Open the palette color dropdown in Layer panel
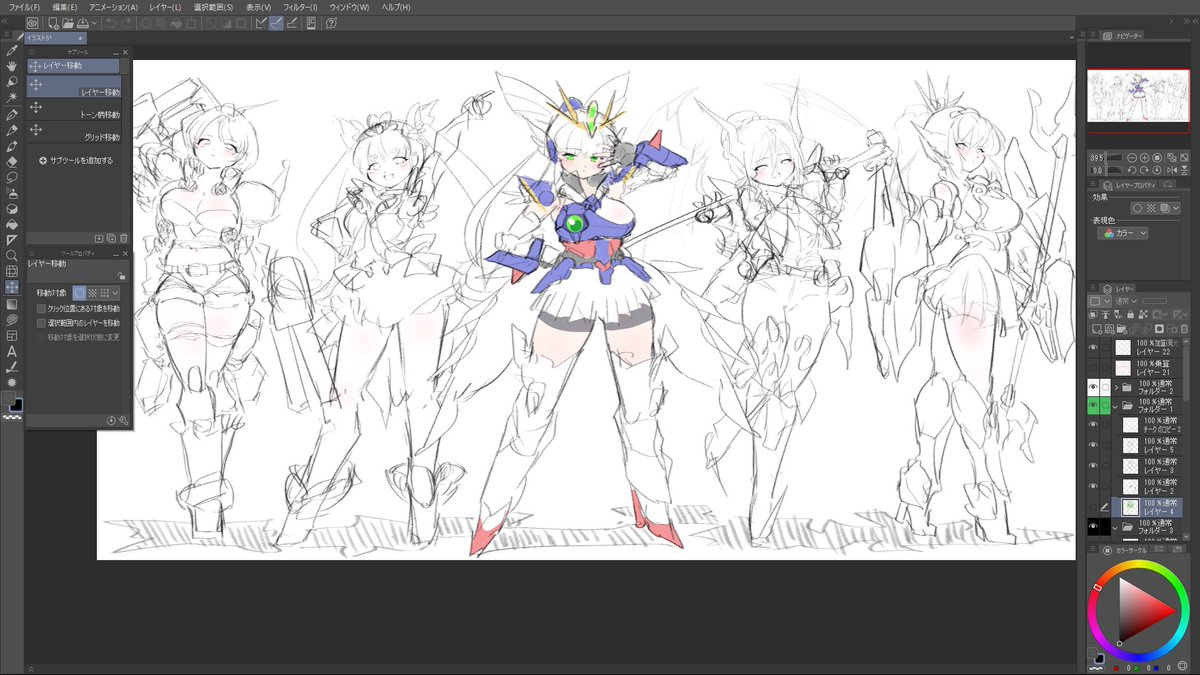This screenshot has width=1200, height=675. click(1102, 300)
